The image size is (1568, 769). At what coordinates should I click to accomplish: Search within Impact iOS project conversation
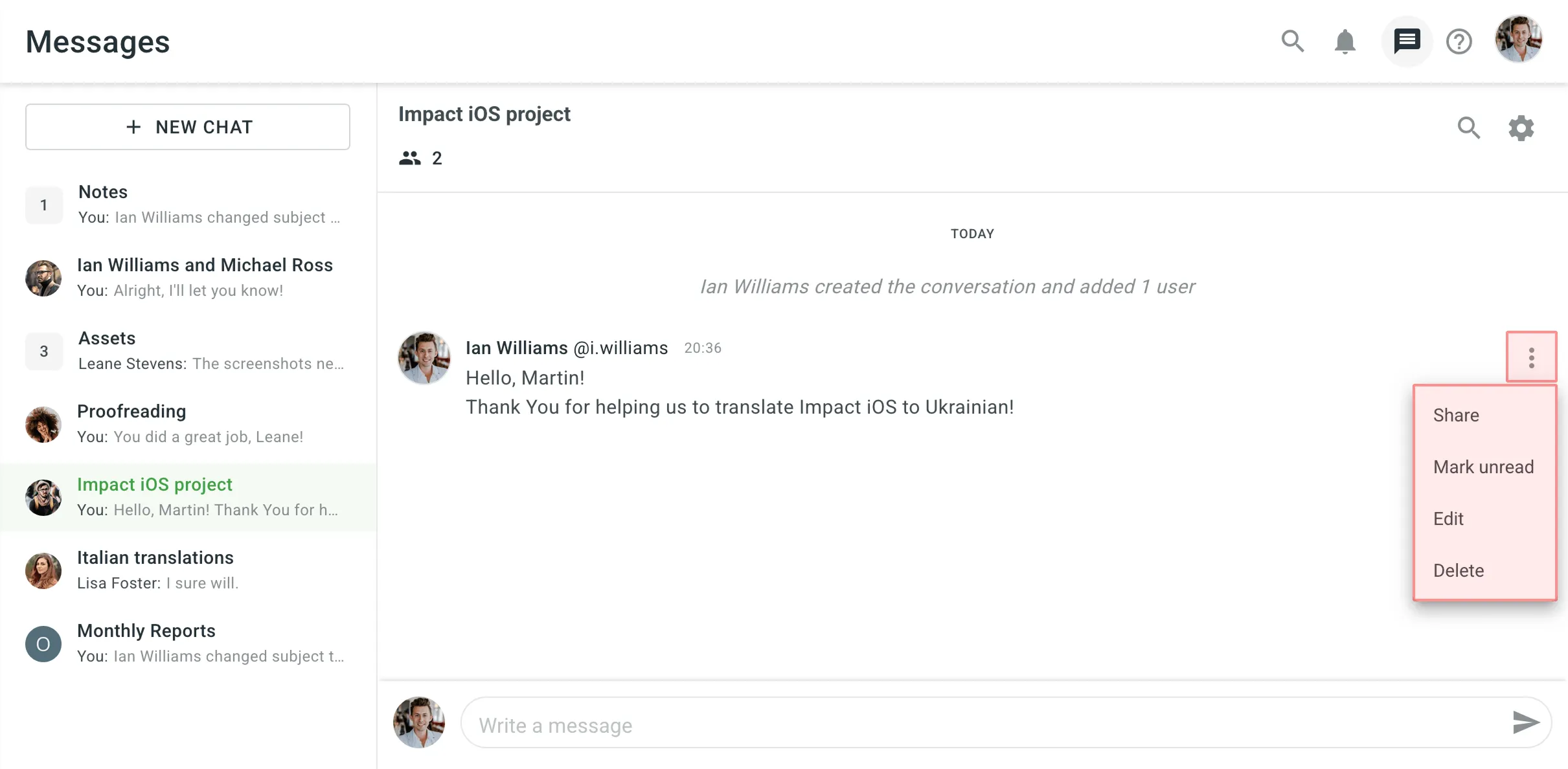click(x=1468, y=128)
